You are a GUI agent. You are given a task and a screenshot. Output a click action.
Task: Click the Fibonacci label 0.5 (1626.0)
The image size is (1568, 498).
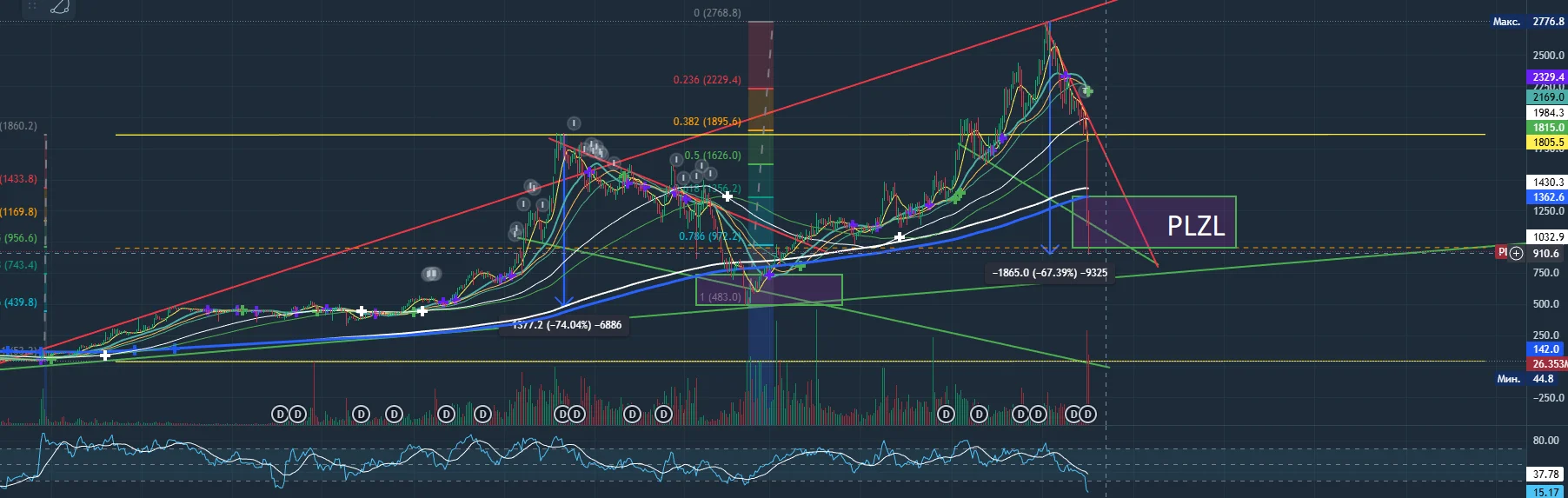(712, 156)
